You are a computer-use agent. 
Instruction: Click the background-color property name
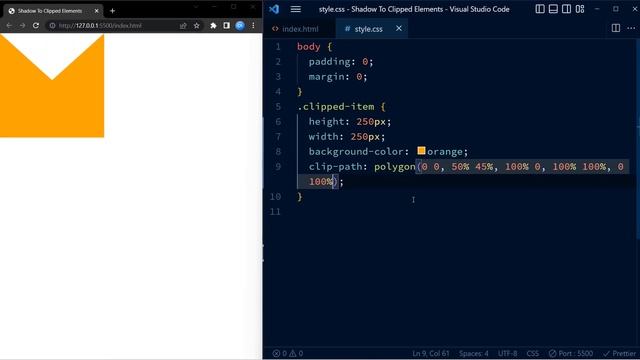[356, 151]
